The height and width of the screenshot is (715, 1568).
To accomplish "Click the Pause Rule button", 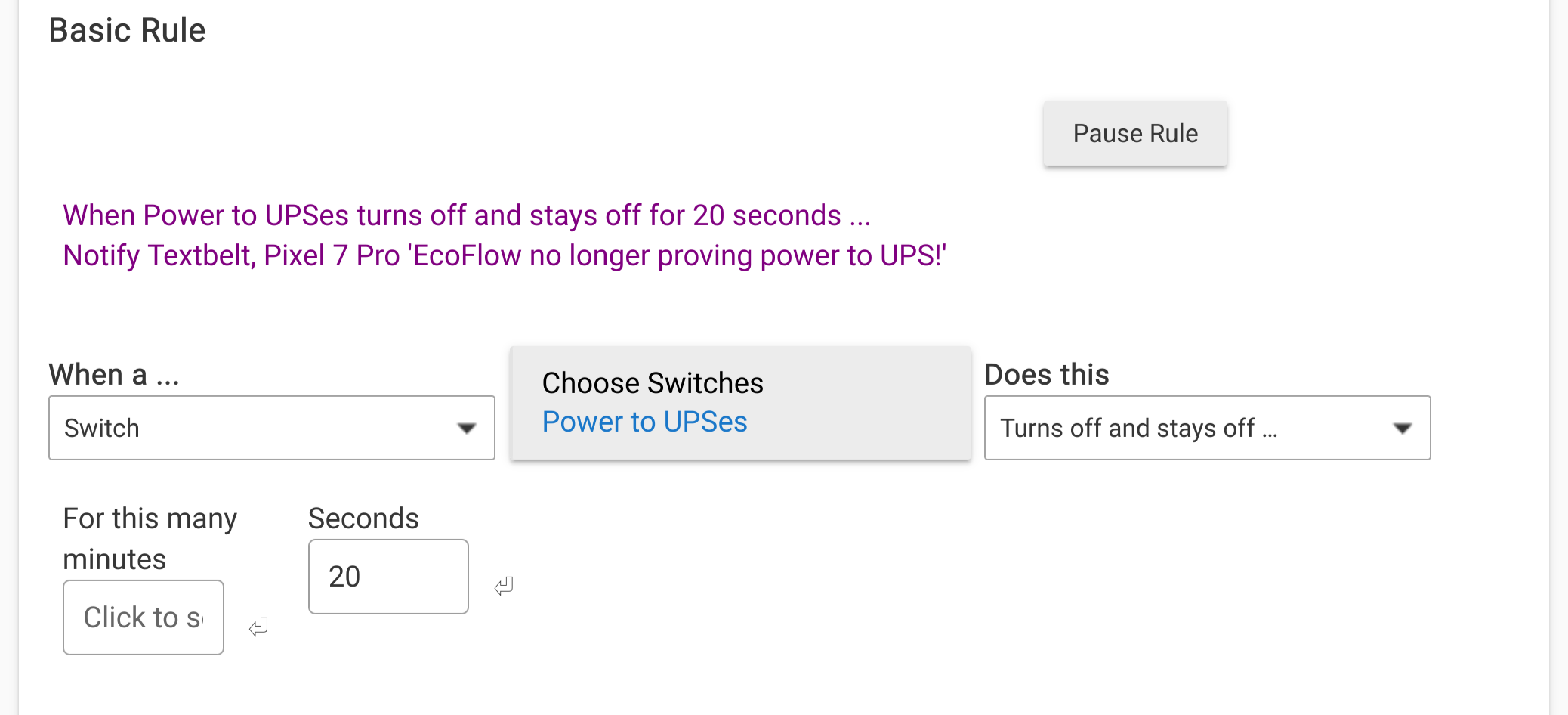I will (1135, 133).
